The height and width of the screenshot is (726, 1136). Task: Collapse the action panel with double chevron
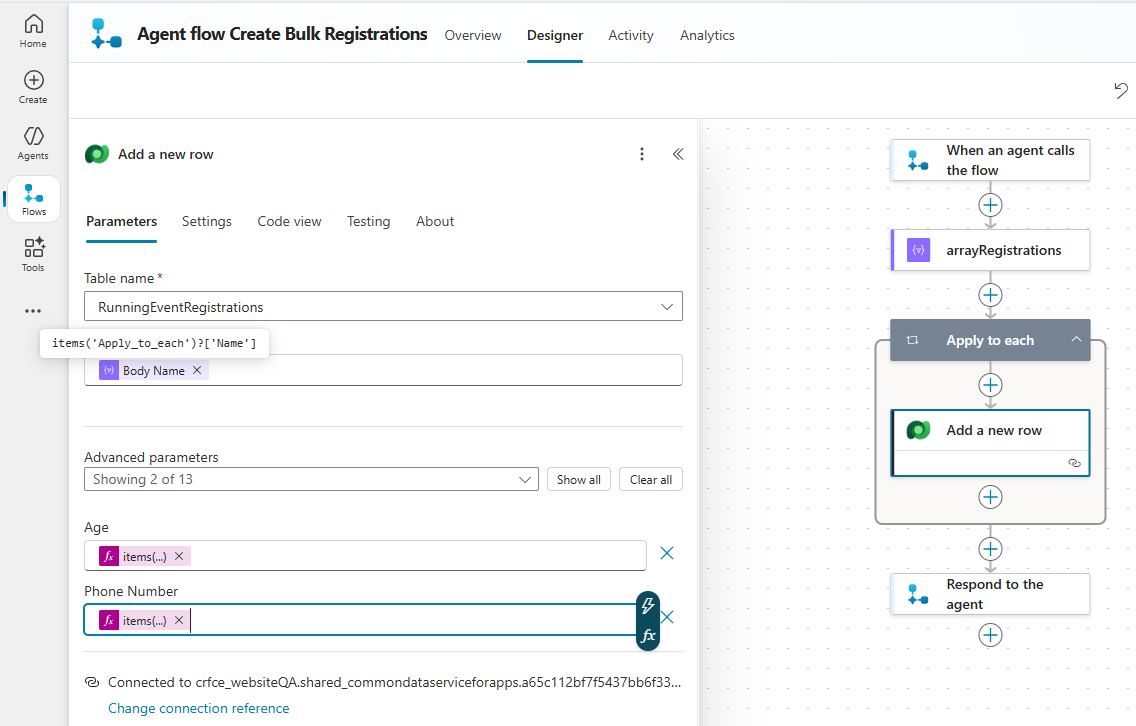[678, 154]
